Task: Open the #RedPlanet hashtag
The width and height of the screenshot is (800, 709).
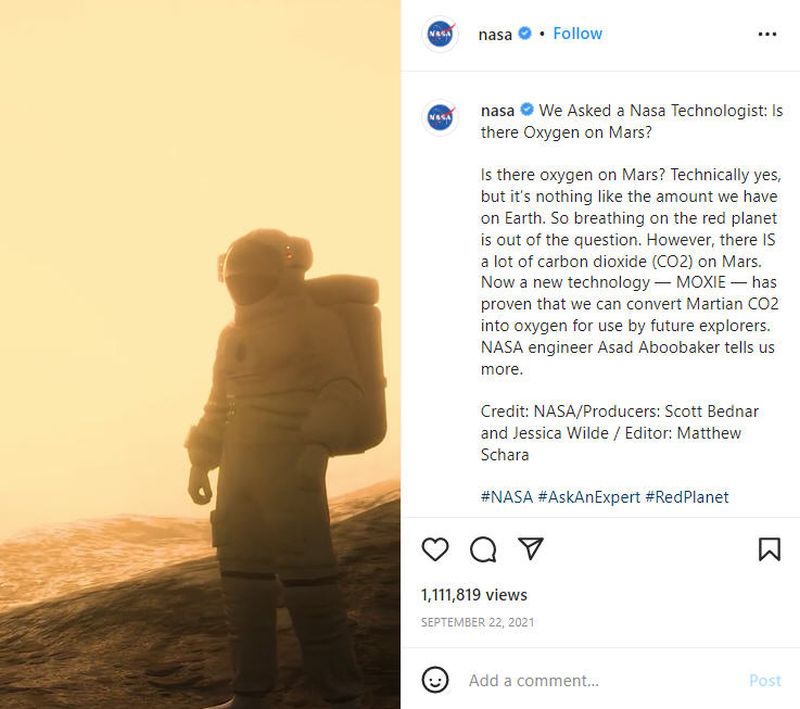Action: (x=687, y=497)
